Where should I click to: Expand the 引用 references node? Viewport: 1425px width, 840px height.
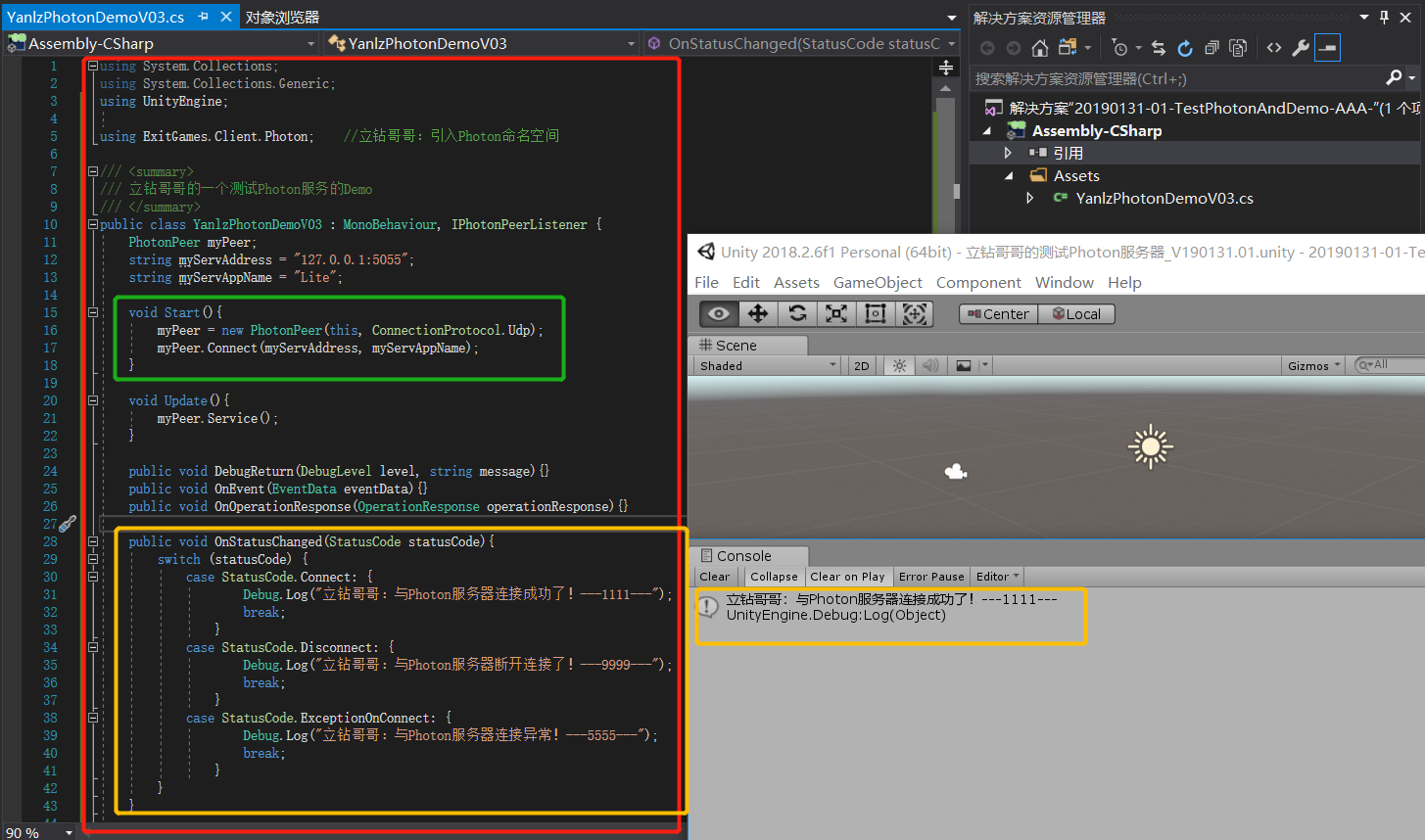tap(1008, 153)
